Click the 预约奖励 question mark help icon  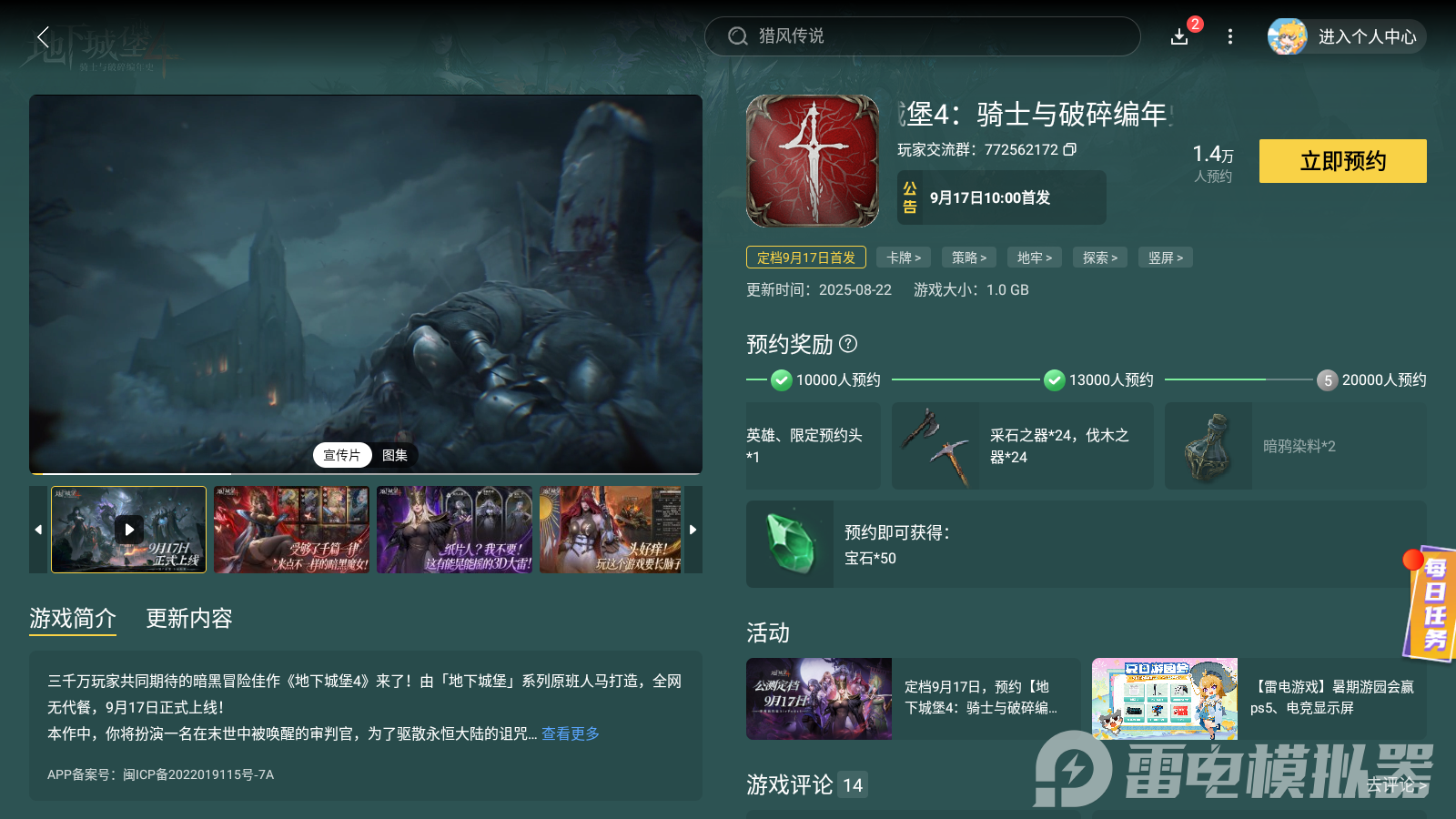click(849, 344)
